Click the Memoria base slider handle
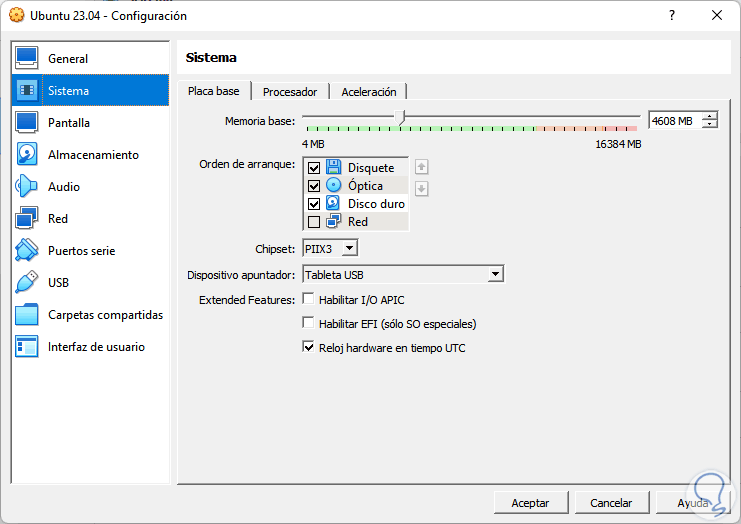Screen dimensions: 741x524 pyautogui.click(x=402, y=117)
